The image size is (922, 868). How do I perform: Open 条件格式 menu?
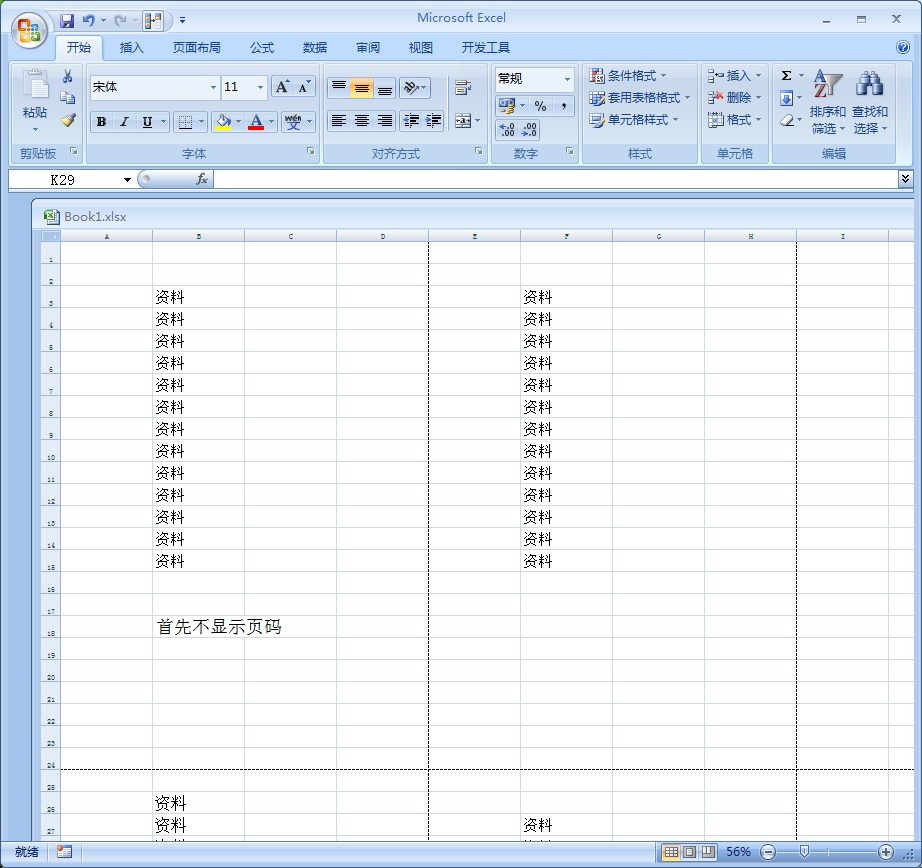point(628,76)
